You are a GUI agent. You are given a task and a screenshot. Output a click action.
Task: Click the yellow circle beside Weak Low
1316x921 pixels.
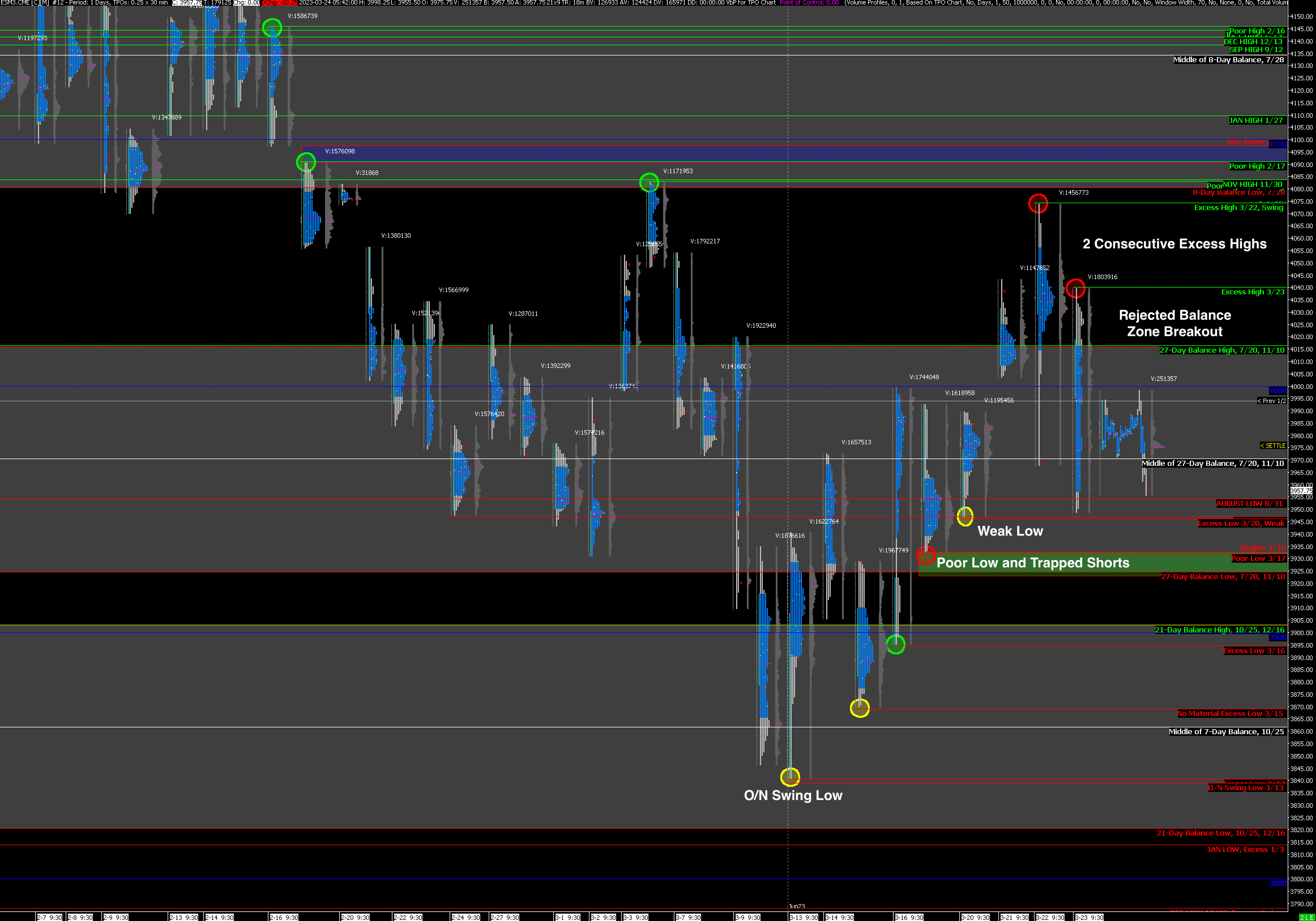(965, 516)
